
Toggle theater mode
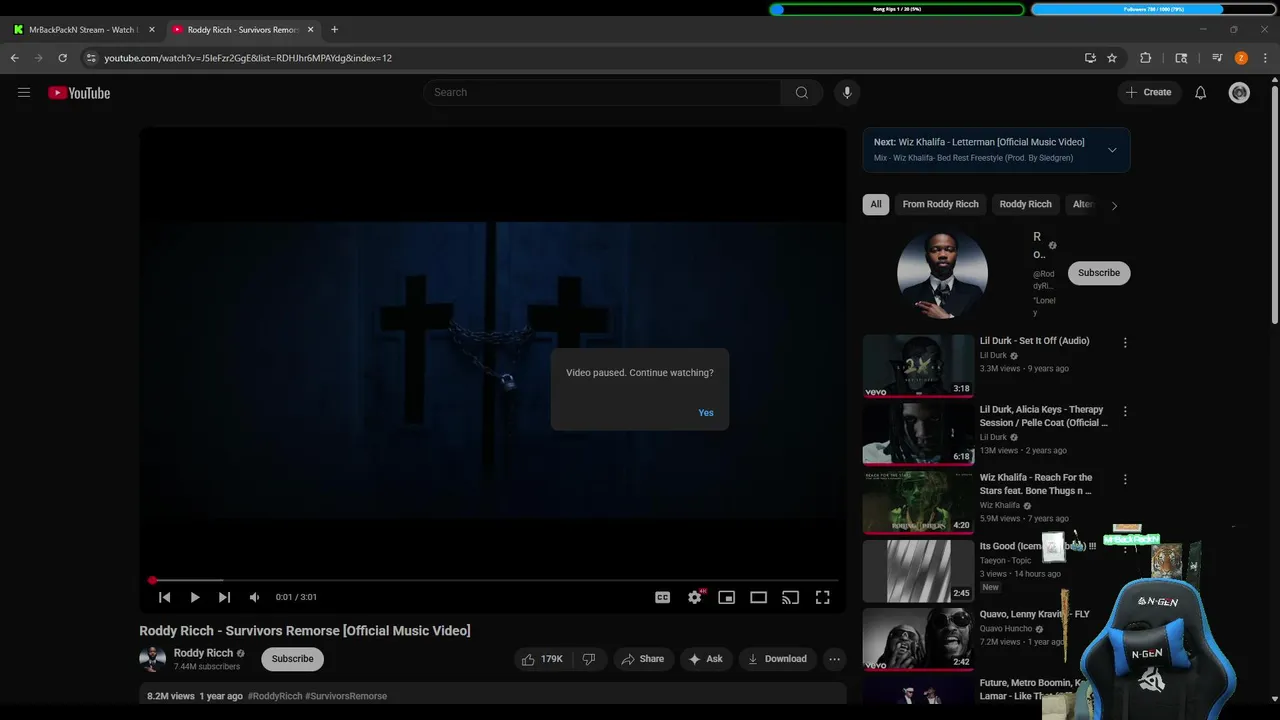(x=759, y=597)
